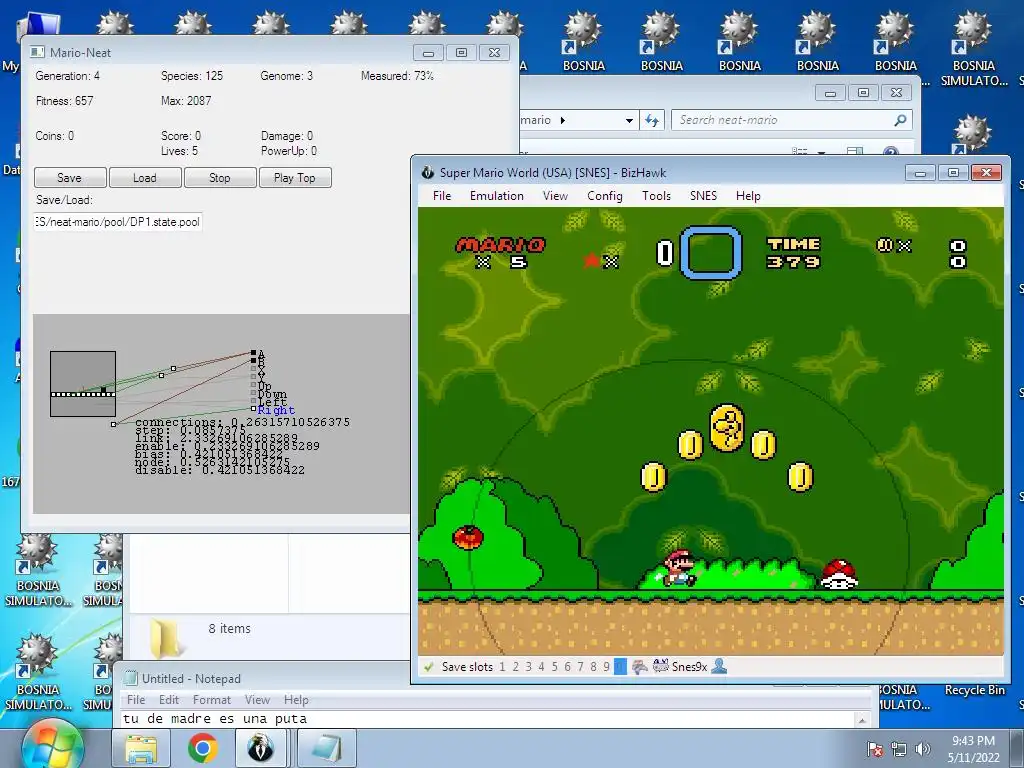Image resolution: width=1024 pixels, height=768 pixels.
Task: Click the 'Measured: 73%' label
Action: coord(397,76)
